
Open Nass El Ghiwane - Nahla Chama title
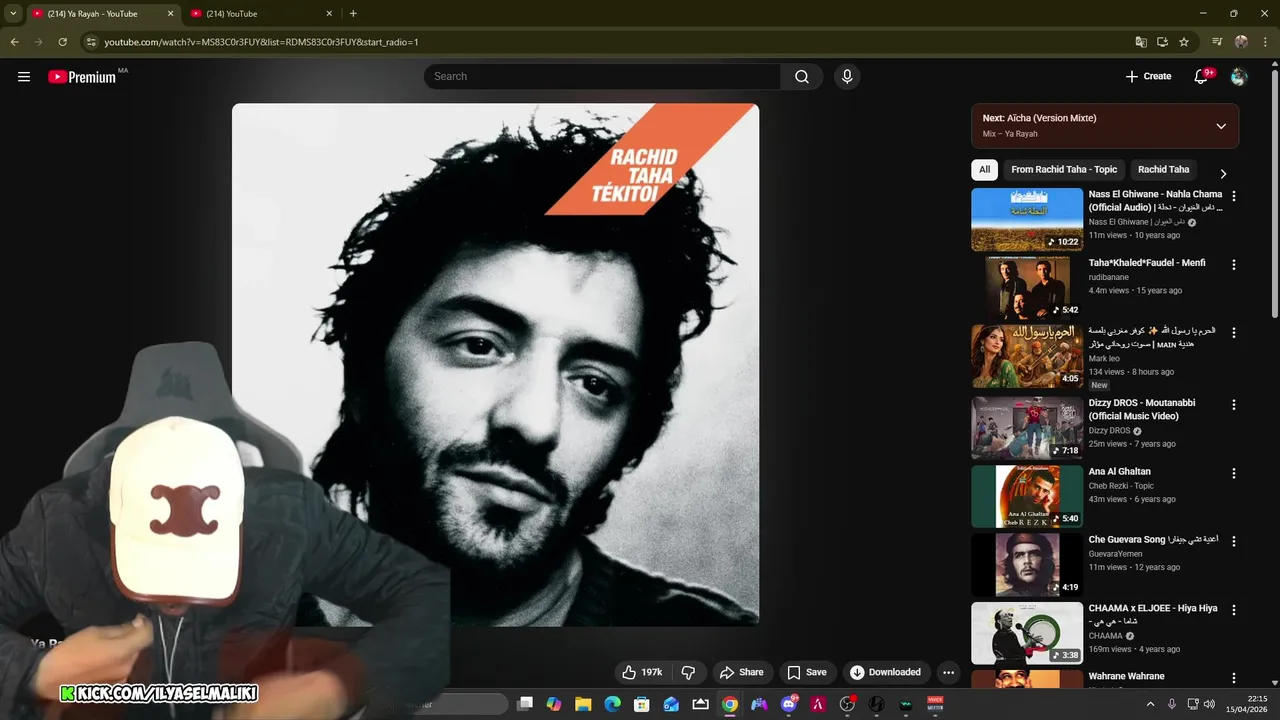click(1155, 200)
